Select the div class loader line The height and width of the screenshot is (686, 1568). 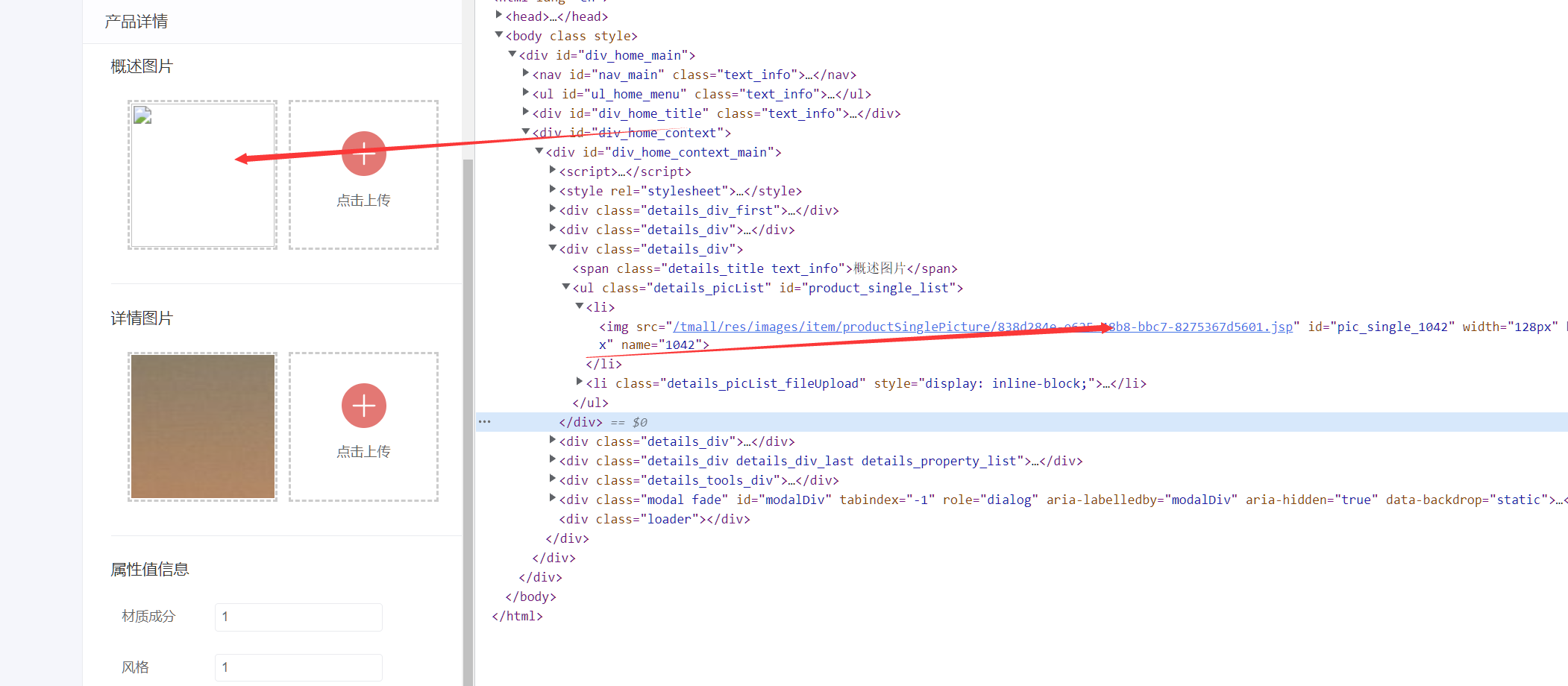pos(654,519)
